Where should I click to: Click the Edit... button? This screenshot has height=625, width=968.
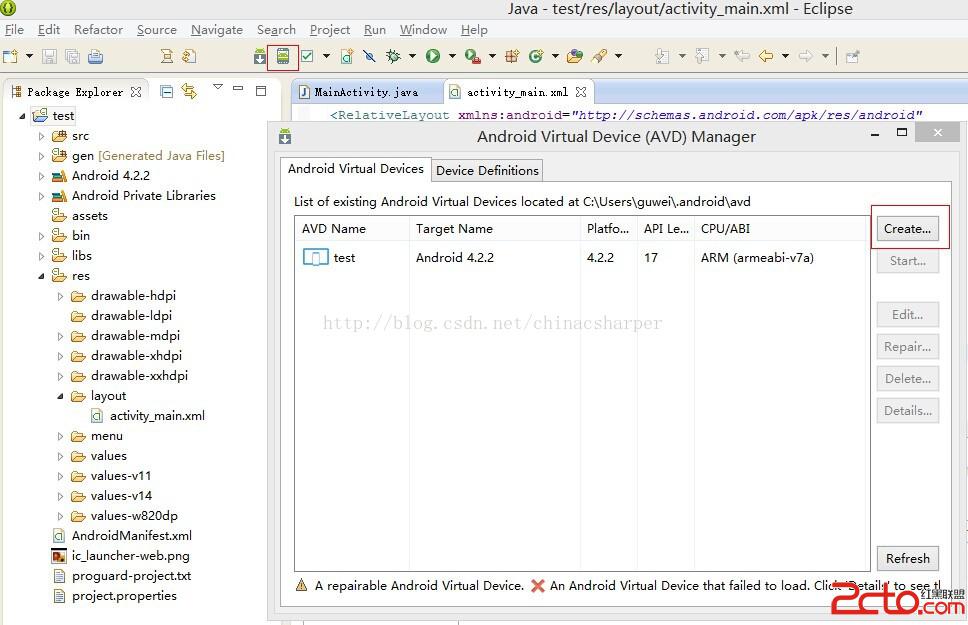point(908,314)
